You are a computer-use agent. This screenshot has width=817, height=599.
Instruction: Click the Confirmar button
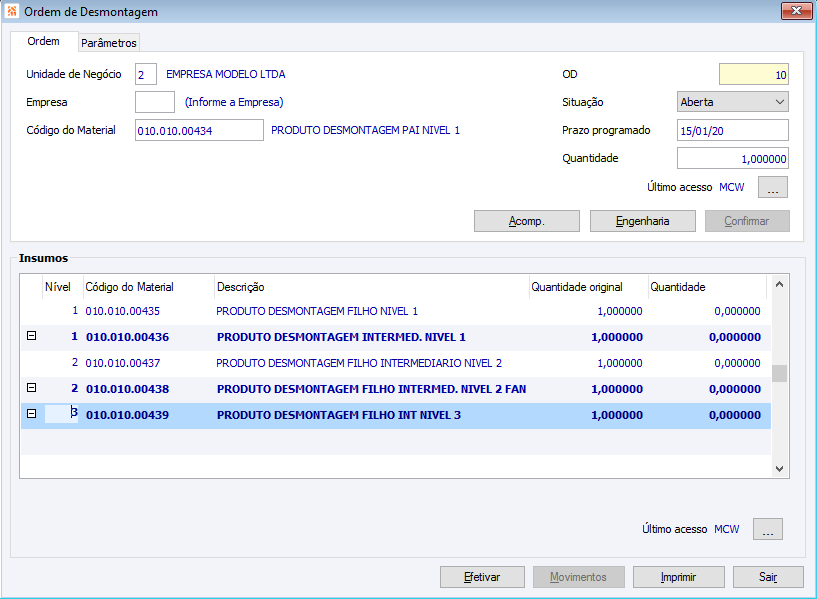[747, 221]
